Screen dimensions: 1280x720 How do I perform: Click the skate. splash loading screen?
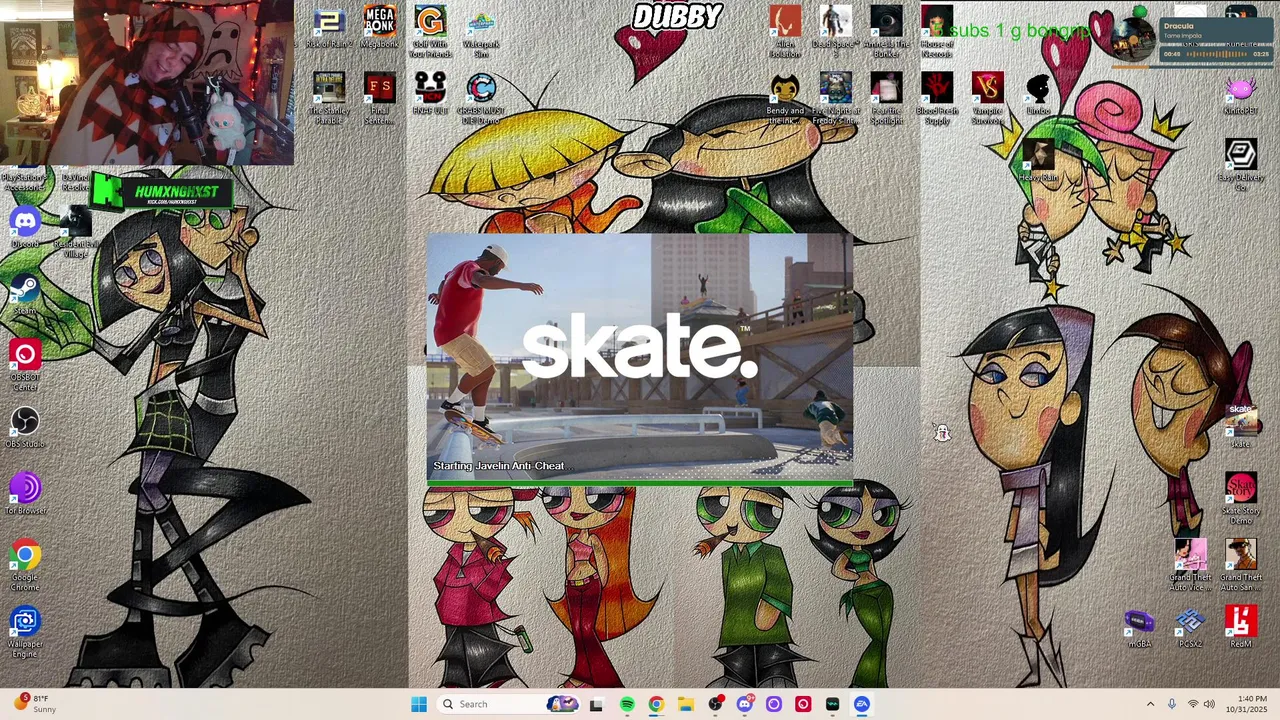click(x=640, y=360)
